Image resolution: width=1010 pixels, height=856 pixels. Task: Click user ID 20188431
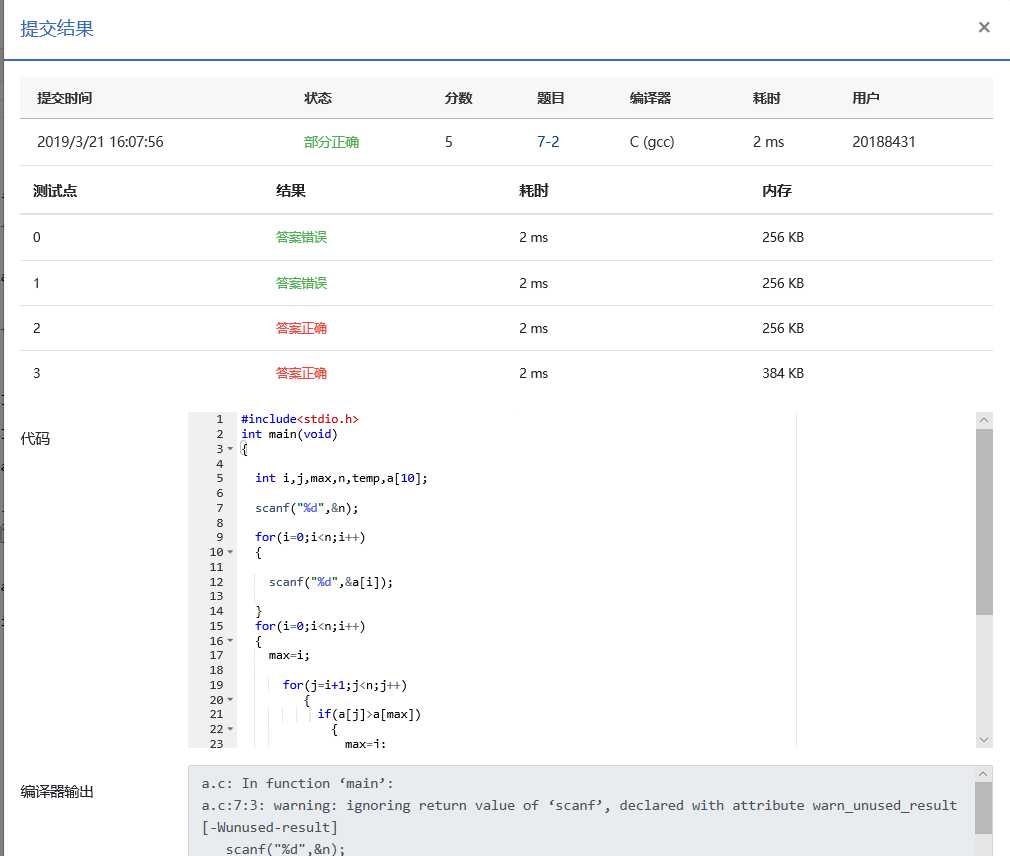point(883,142)
